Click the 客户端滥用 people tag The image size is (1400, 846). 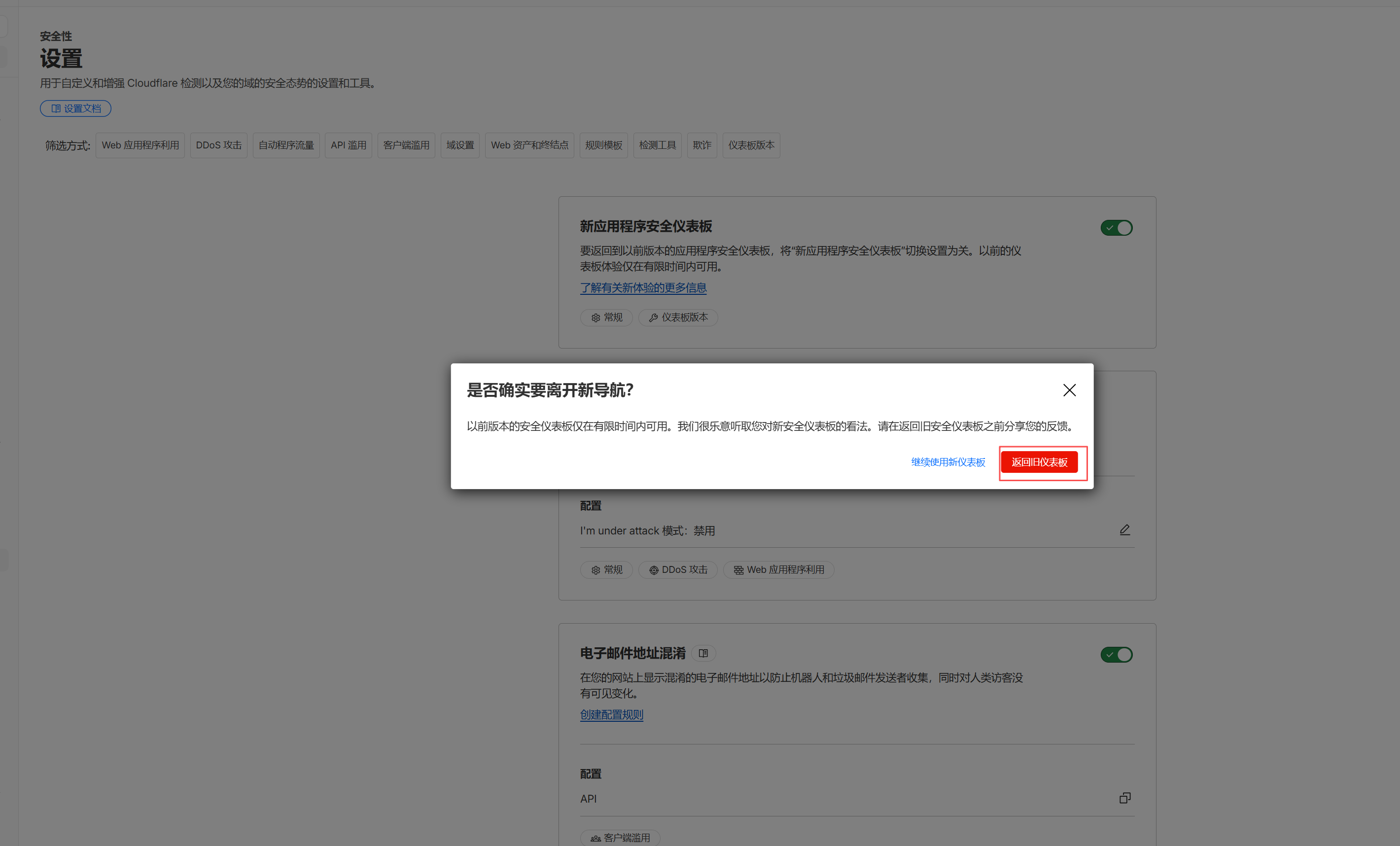click(x=620, y=838)
